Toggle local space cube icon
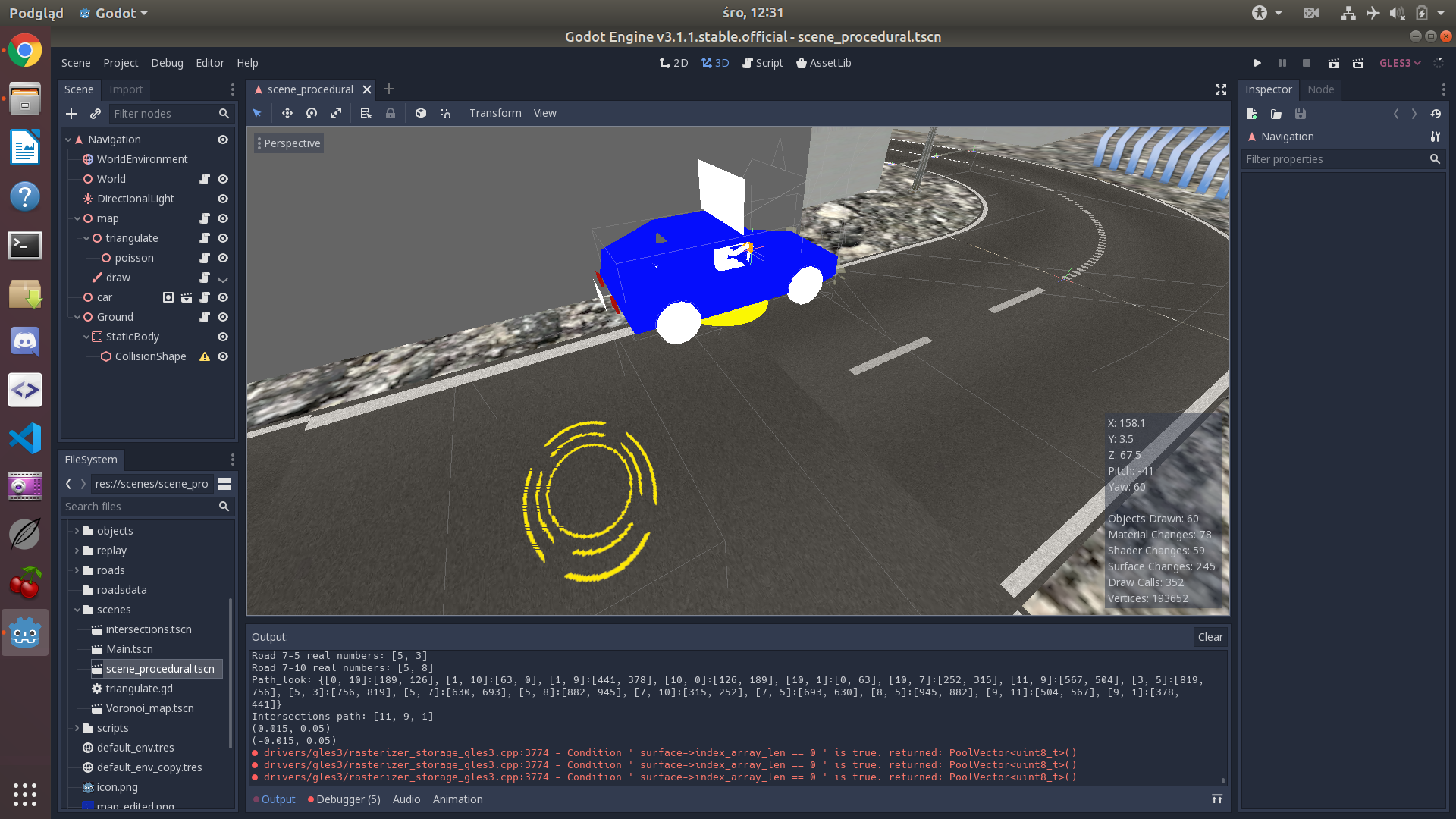Viewport: 1456px width, 819px height. coord(421,113)
